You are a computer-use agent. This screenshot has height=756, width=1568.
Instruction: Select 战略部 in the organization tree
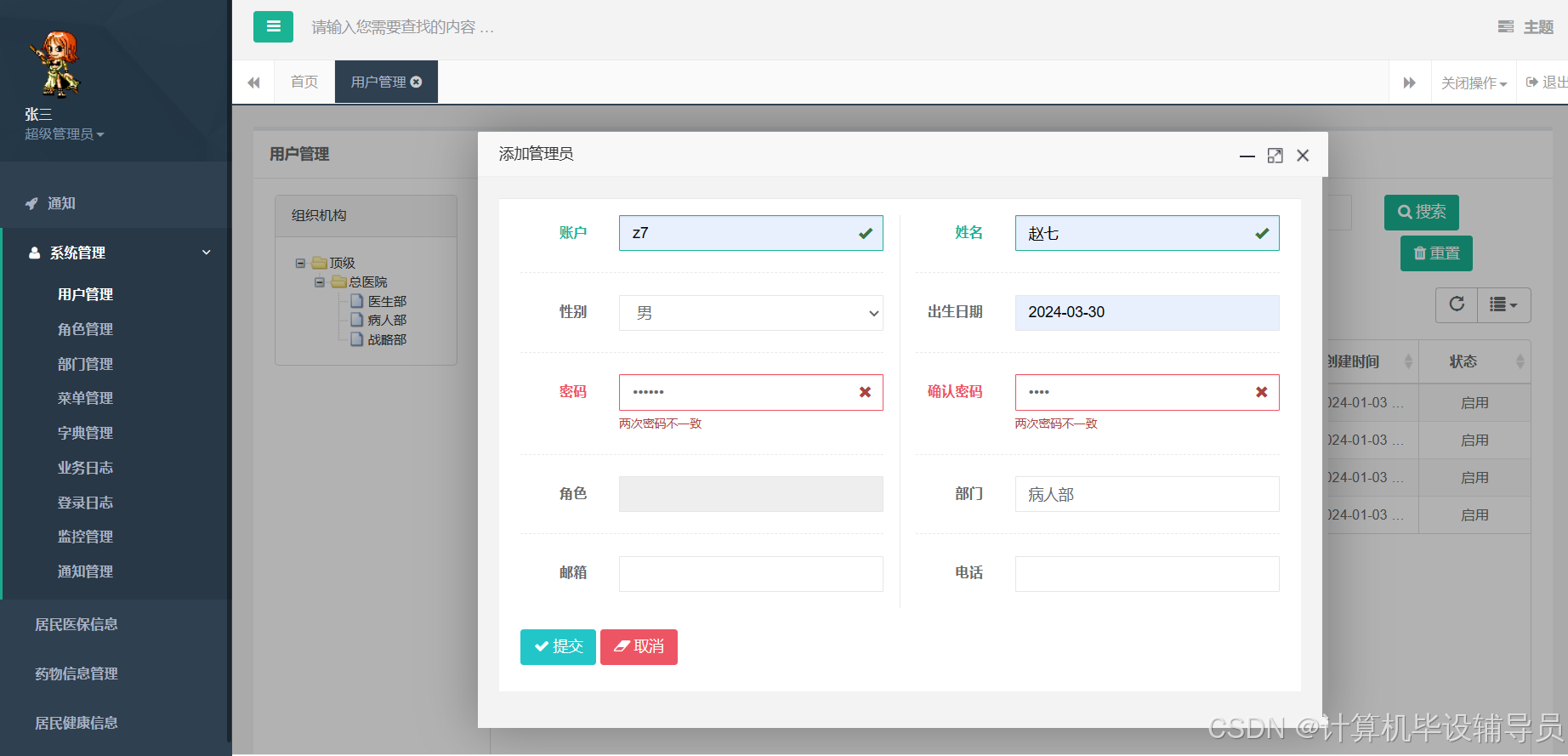coord(387,339)
